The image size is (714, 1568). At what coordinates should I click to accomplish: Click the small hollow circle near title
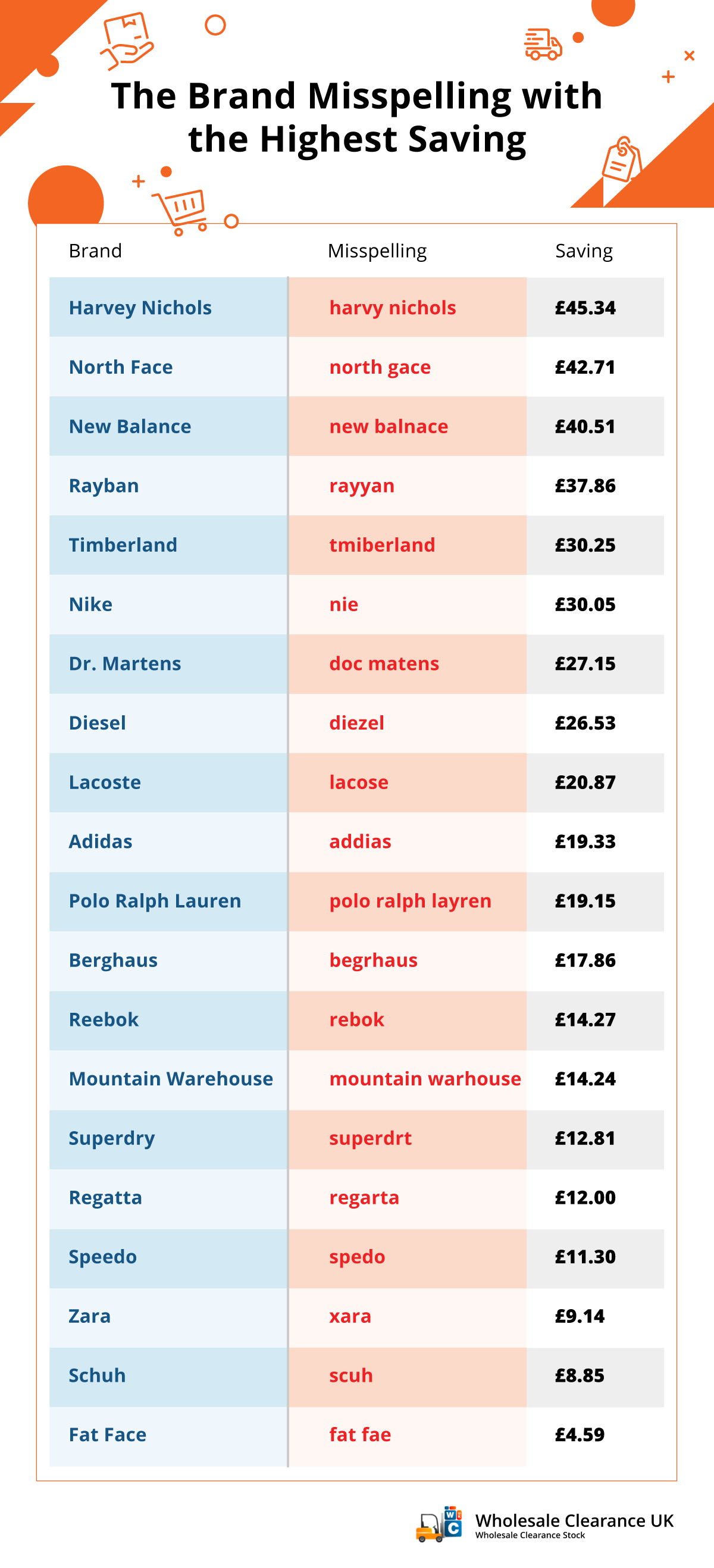(x=215, y=25)
